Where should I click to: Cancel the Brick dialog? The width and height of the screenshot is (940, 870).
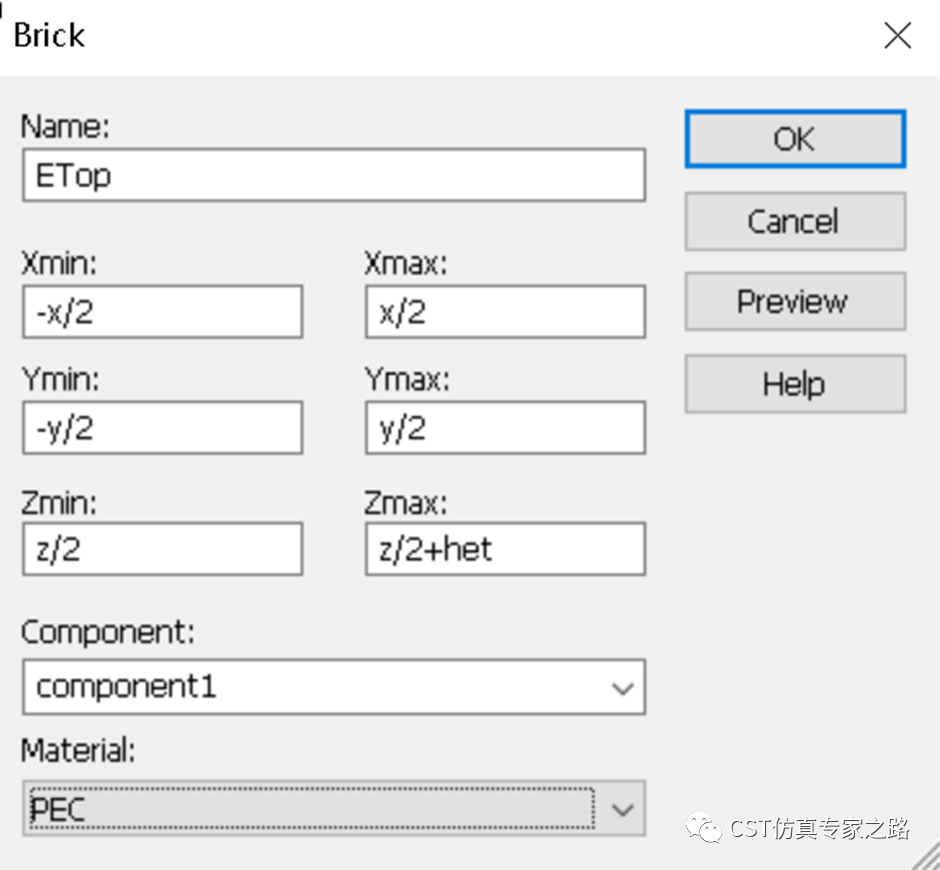[794, 221]
